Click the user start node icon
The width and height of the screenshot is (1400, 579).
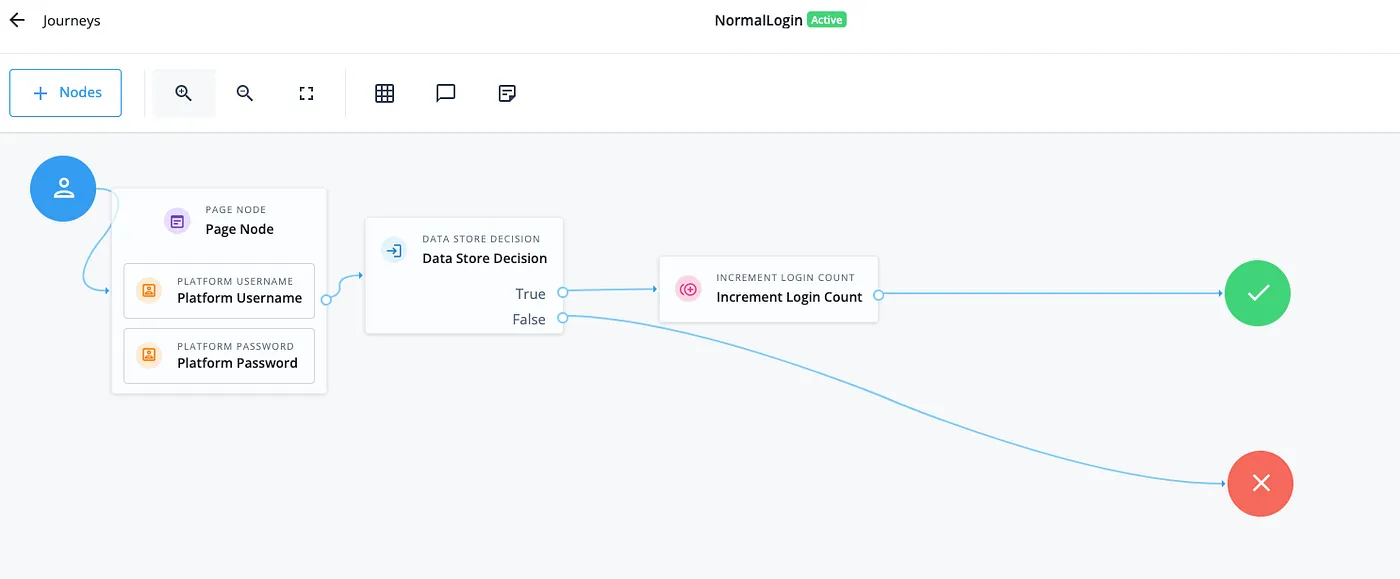click(x=63, y=188)
